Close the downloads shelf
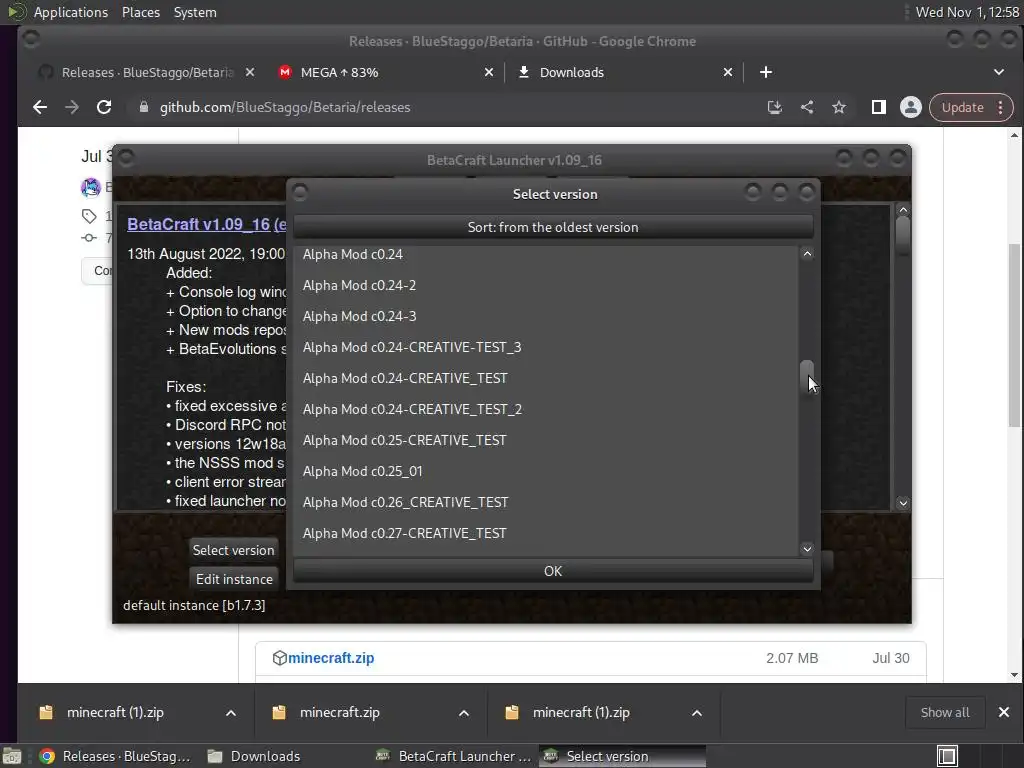This screenshot has height=768, width=1024. click(1004, 712)
